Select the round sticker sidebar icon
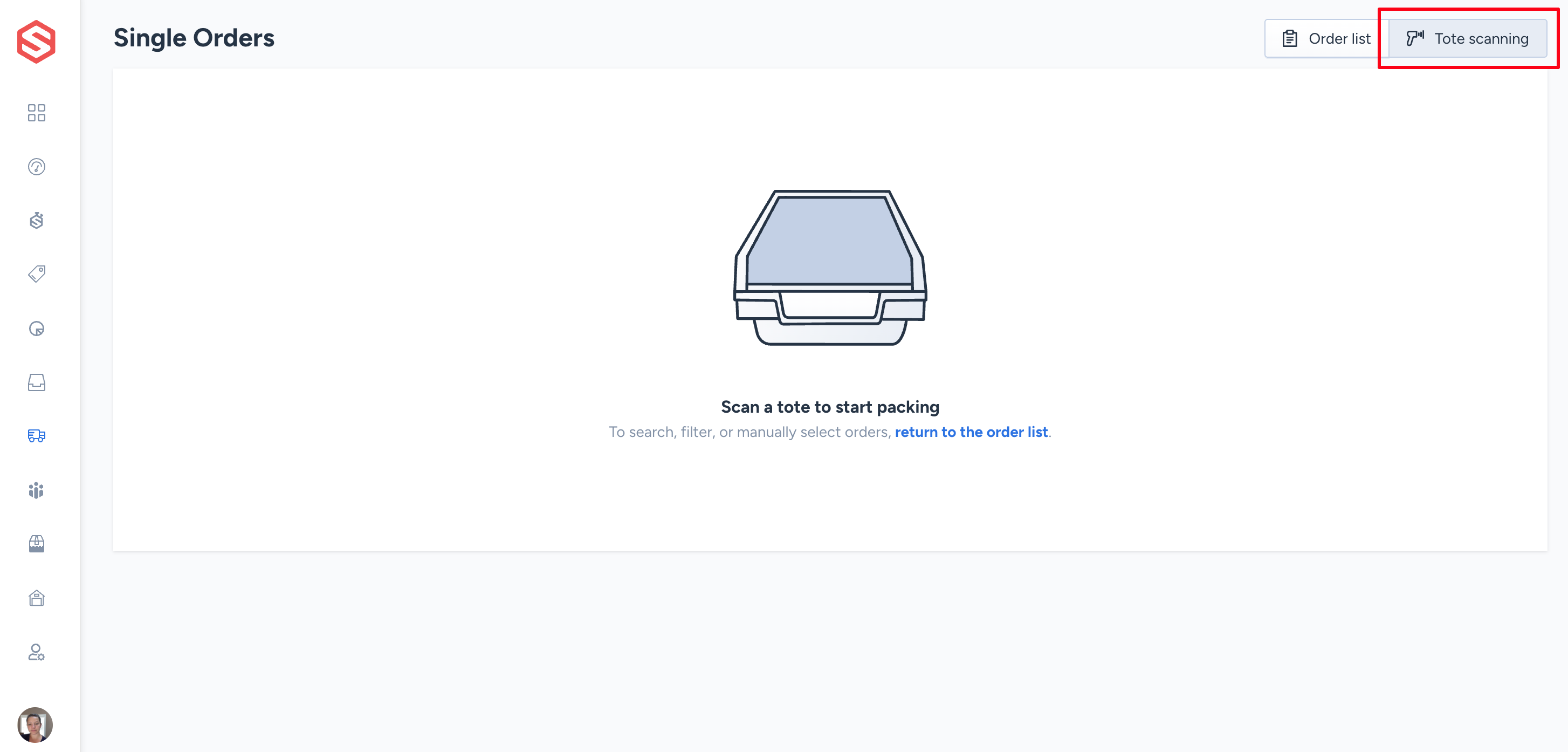This screenshot has width=1568, height=752. click(37, 329)
